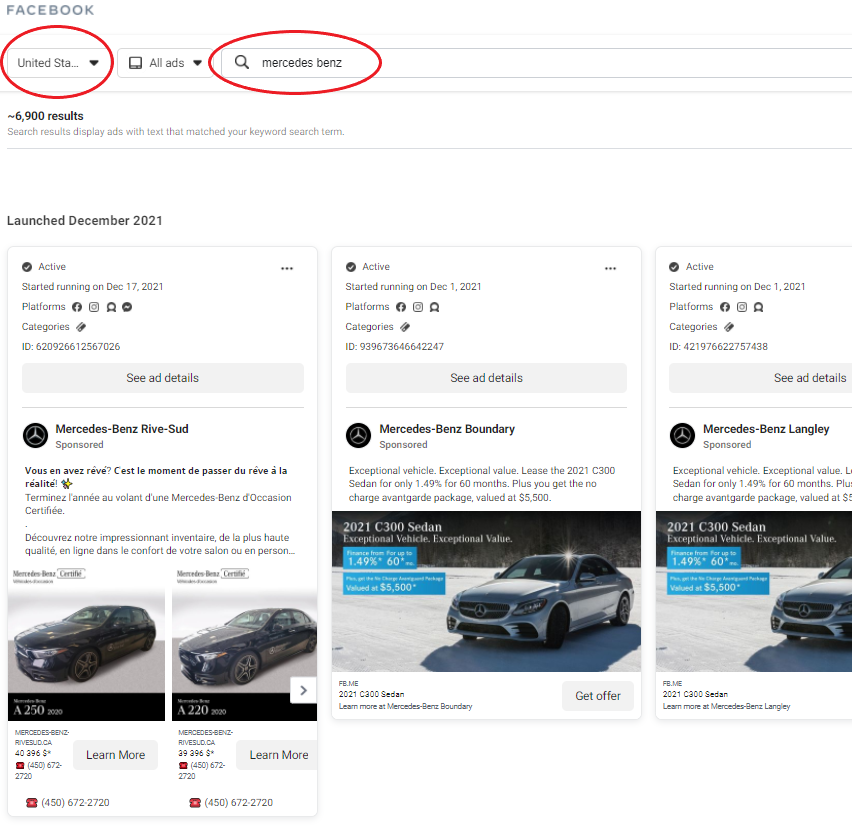Screen dimensions: 852x830
Task: Open three-dot menu on the Boundary ad
Action: (610, 268)
